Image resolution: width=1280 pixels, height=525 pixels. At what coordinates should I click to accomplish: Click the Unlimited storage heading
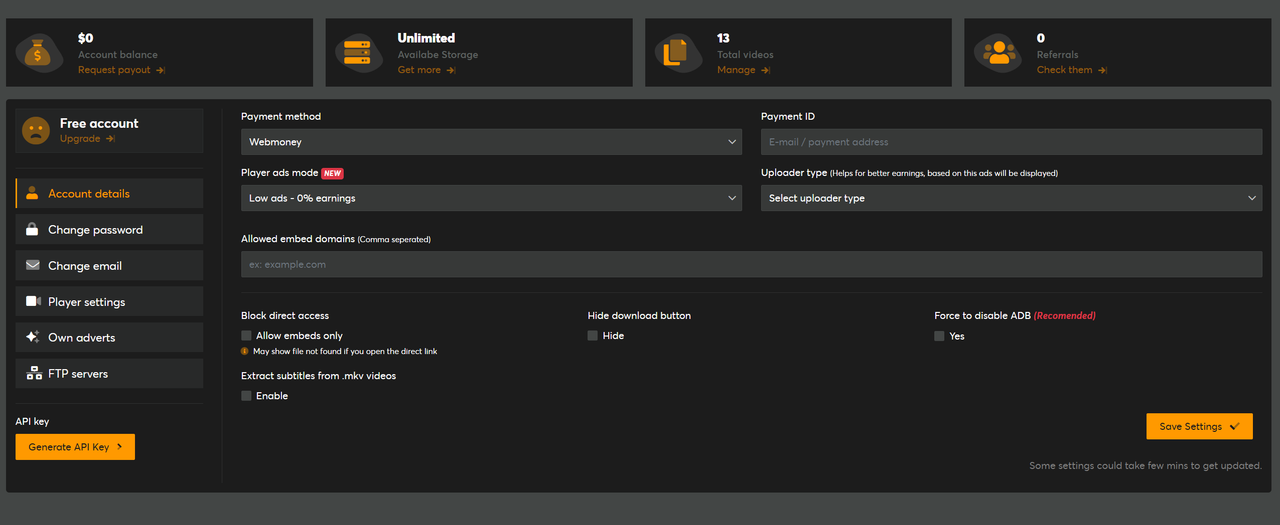click(426, 38)
